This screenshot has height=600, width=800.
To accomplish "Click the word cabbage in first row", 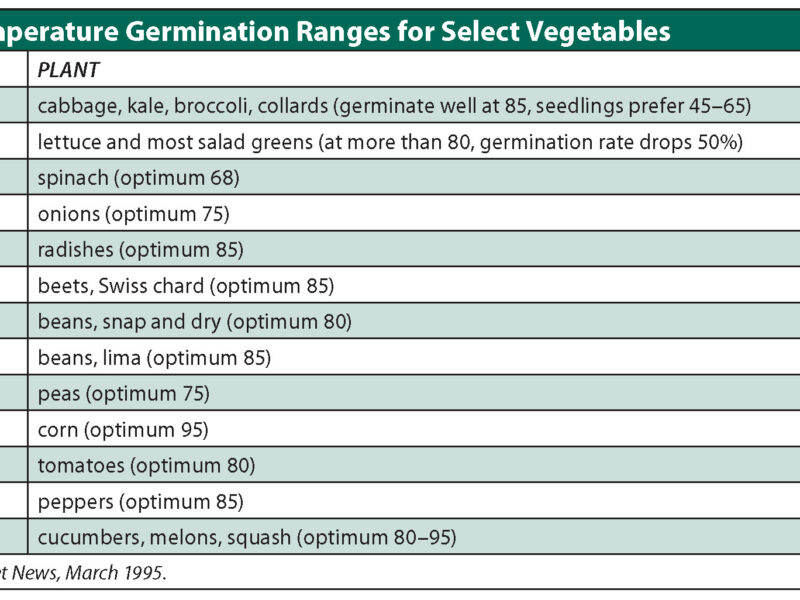I will (71, 106).
